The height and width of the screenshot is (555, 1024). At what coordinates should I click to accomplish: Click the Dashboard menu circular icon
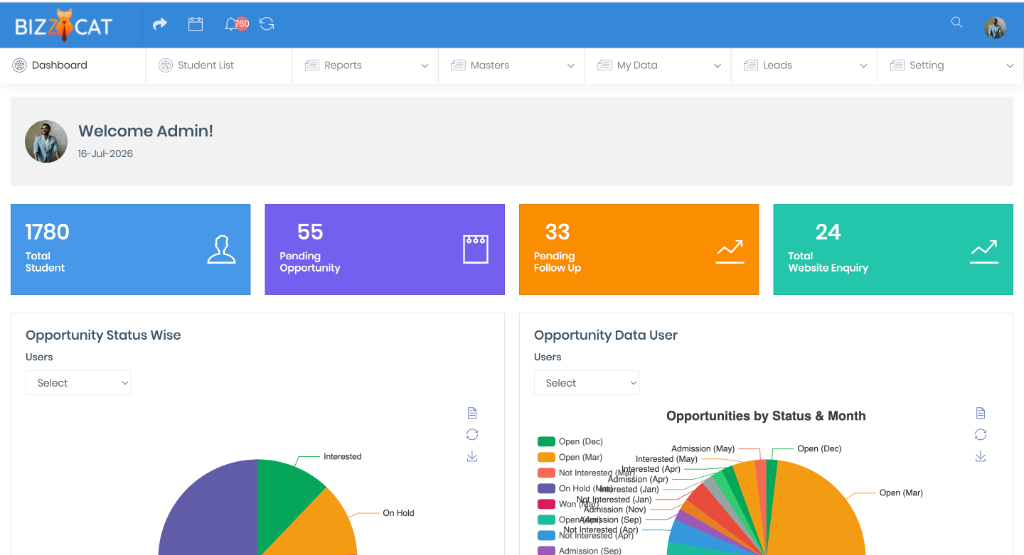coord(20,65)
